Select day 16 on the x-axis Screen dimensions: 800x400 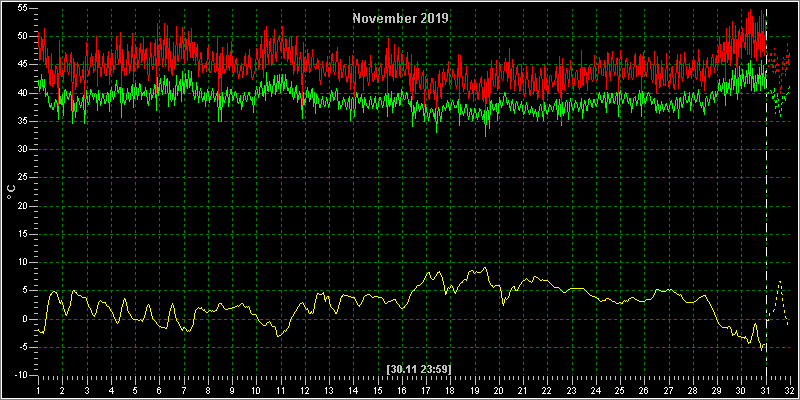(x=402, y=391)
